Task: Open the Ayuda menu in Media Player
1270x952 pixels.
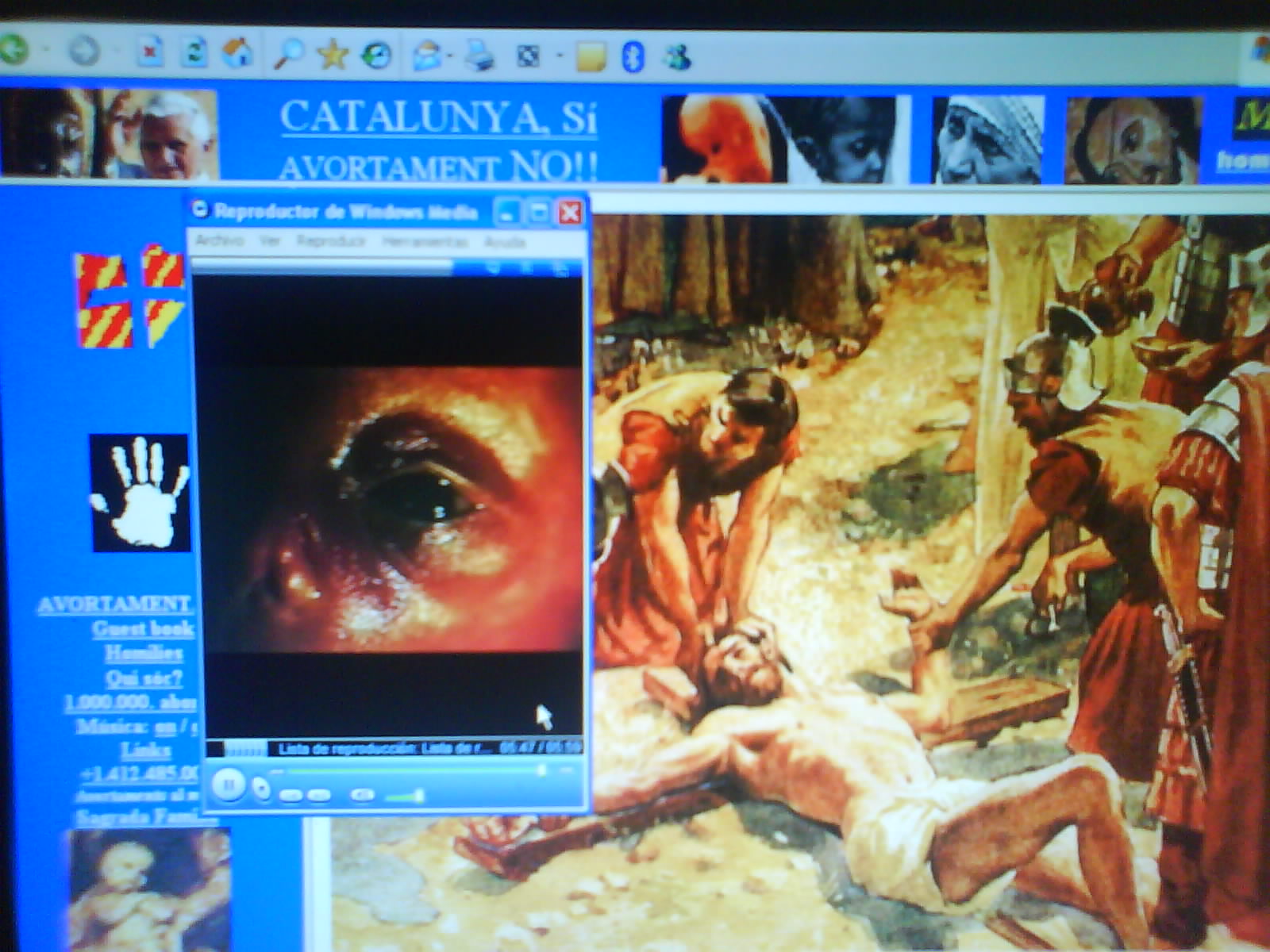Action: click(x=505, y=242)
